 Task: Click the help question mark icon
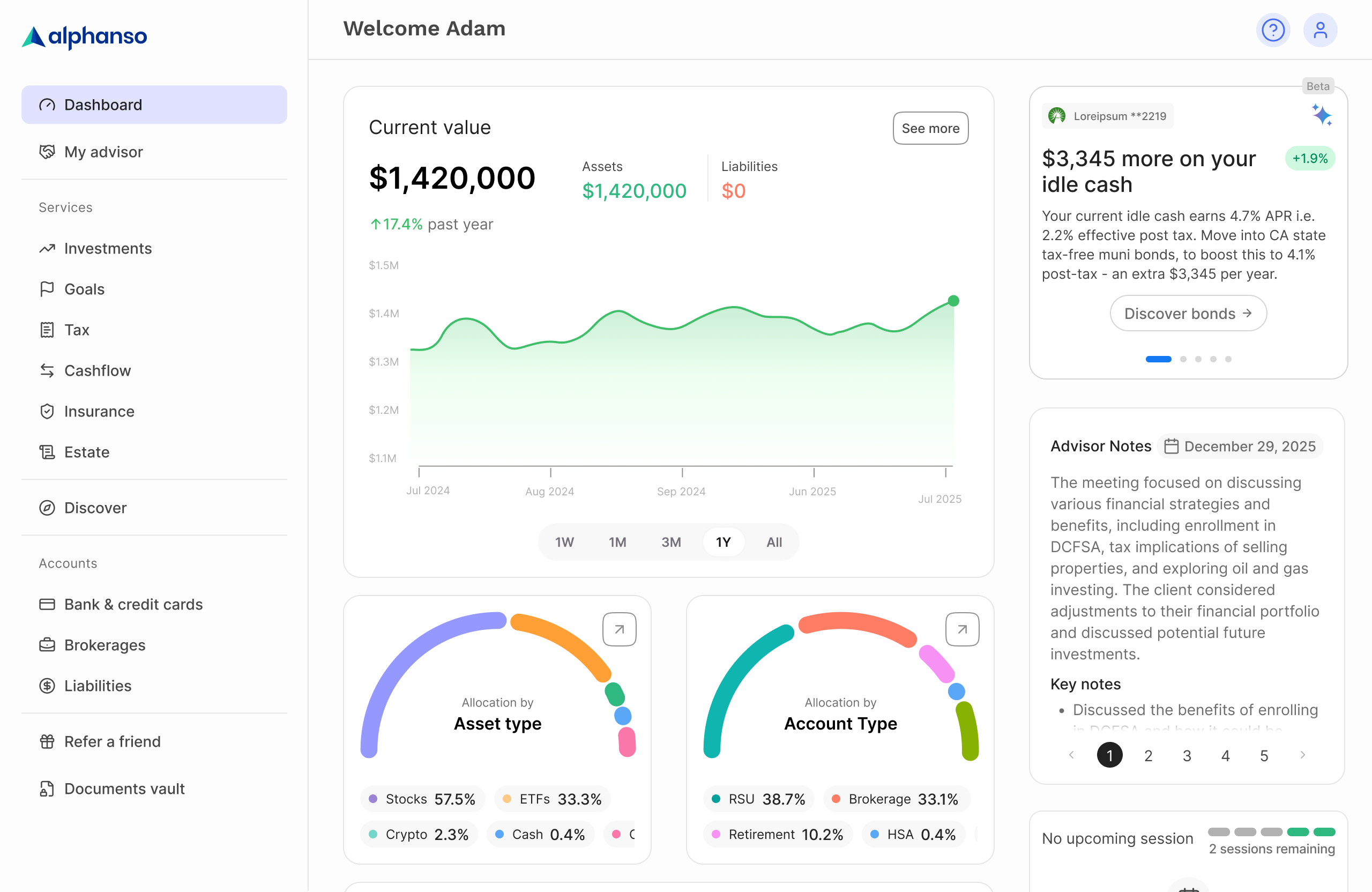pyautogui.click(x=1272, y=30)
